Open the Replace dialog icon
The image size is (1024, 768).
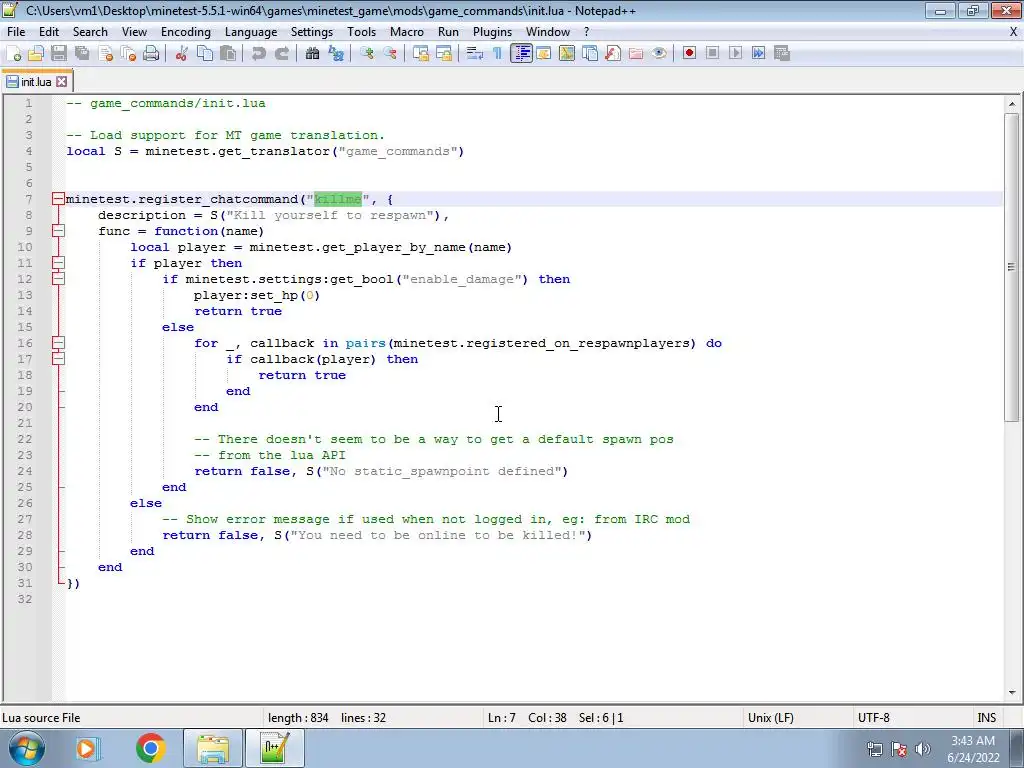click(336, 54)
